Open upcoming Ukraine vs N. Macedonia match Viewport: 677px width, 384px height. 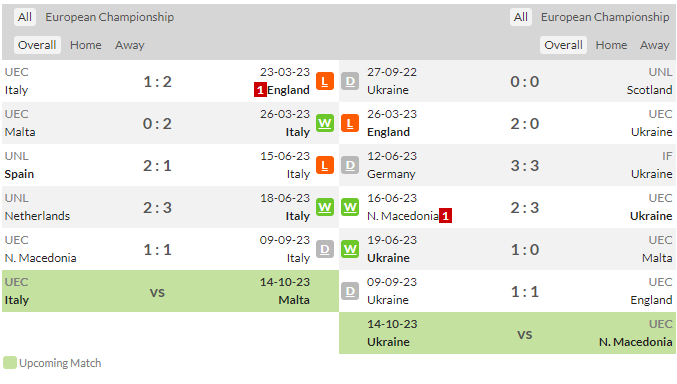(x=507, y=333)
